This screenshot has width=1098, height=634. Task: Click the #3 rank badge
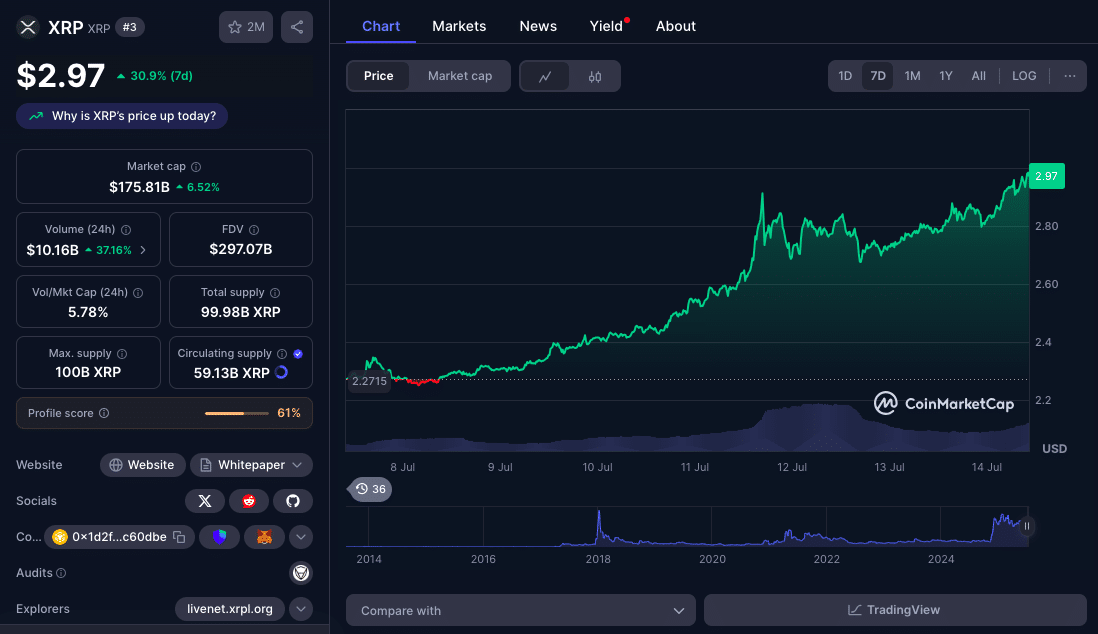[x=130, y=27]
